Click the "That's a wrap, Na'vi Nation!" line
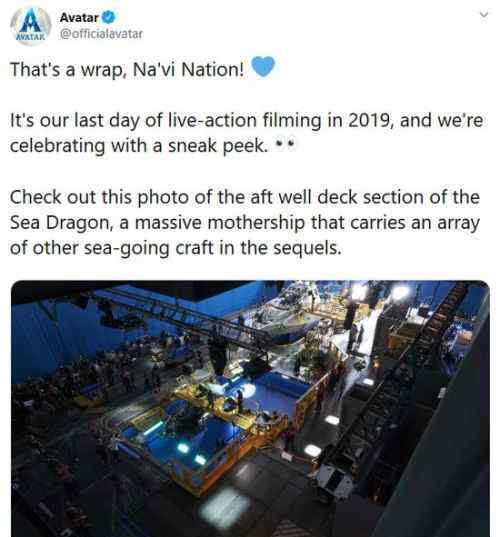The image size is (500, 537). click(x=127, y=70)
